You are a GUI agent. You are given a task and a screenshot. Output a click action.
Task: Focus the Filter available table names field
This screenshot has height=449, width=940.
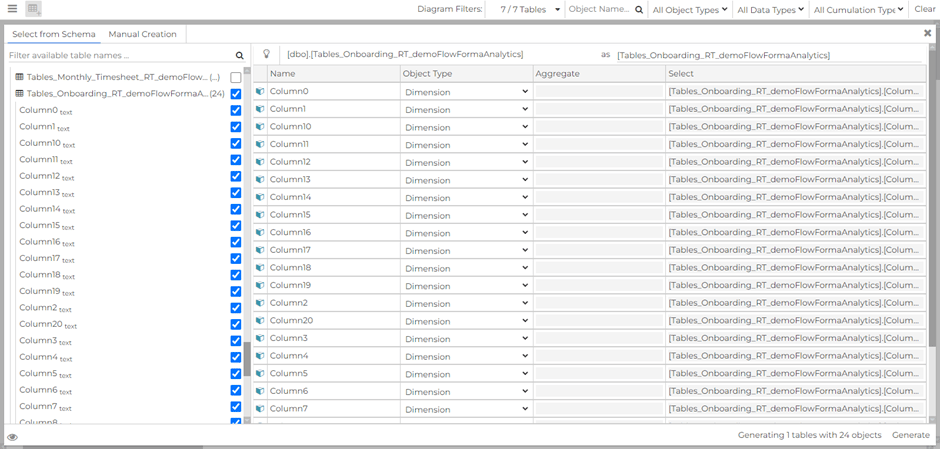click(x=121, y=56)
